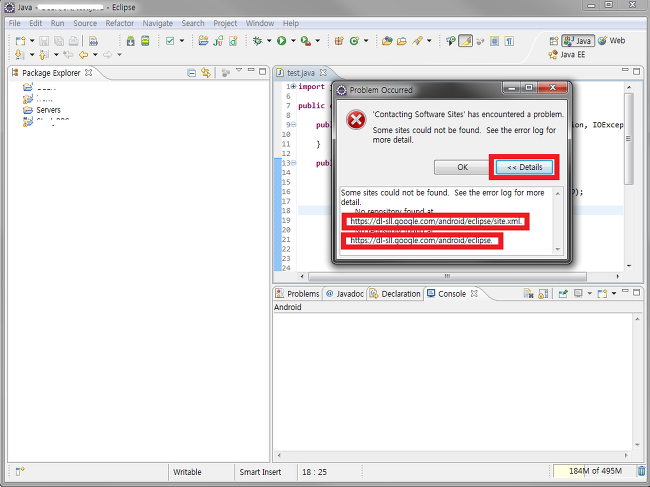
Task: Click the Search flashlight toolbar icon
Action: pyautogui.click(x=418, y=41)
